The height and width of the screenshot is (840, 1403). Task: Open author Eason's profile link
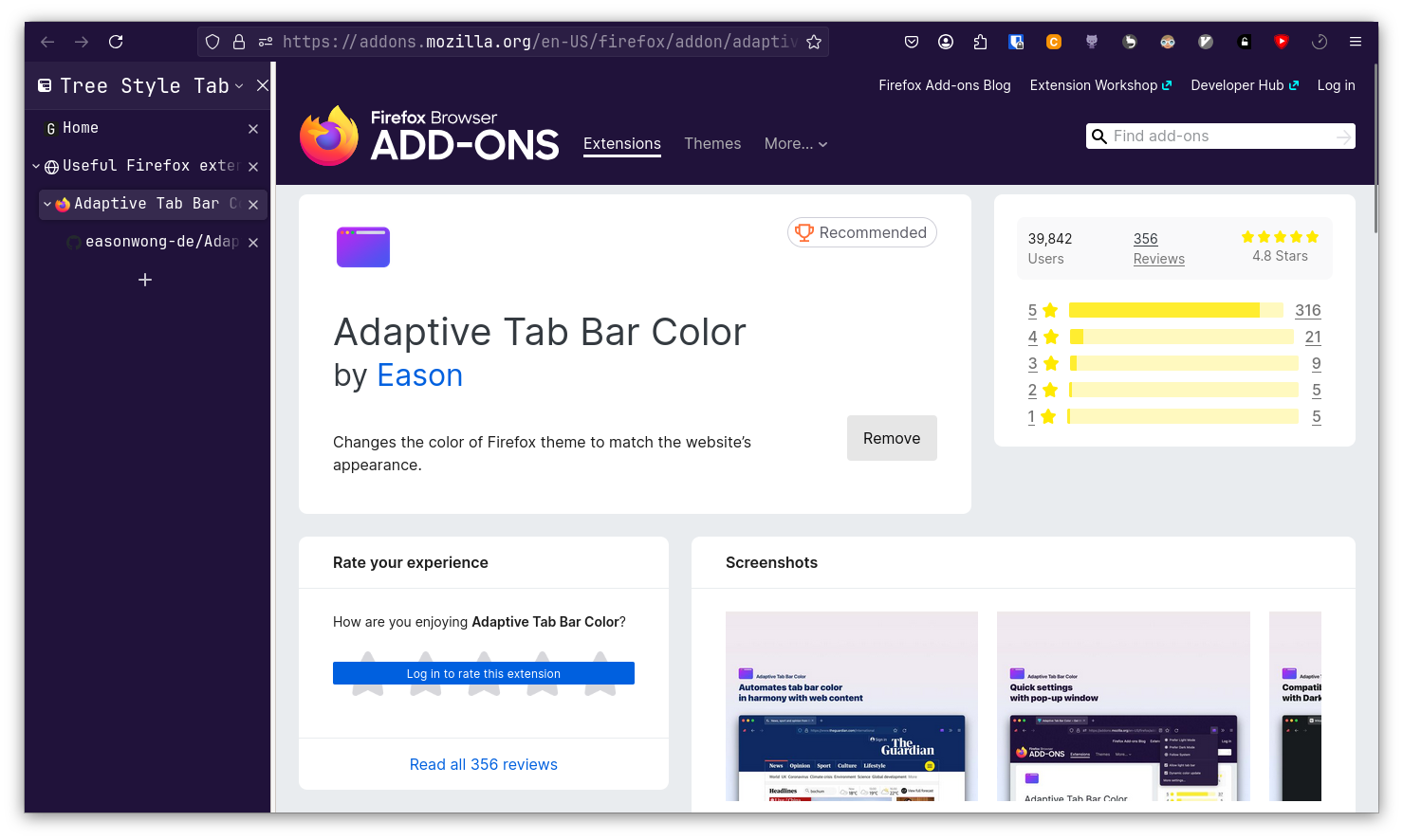tap(419, 375)
